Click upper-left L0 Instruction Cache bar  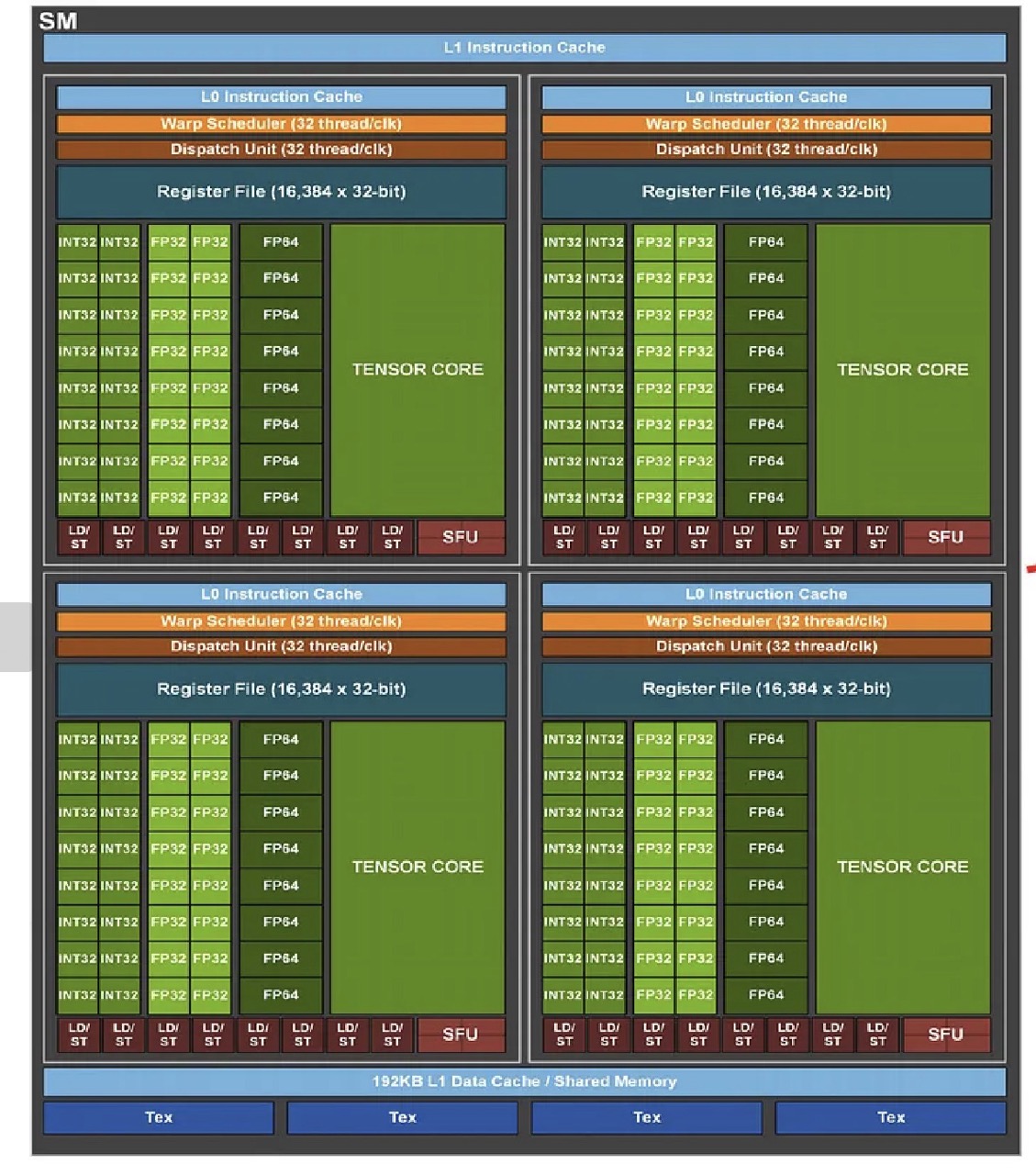pyautogui.click(x=281, y=97)
